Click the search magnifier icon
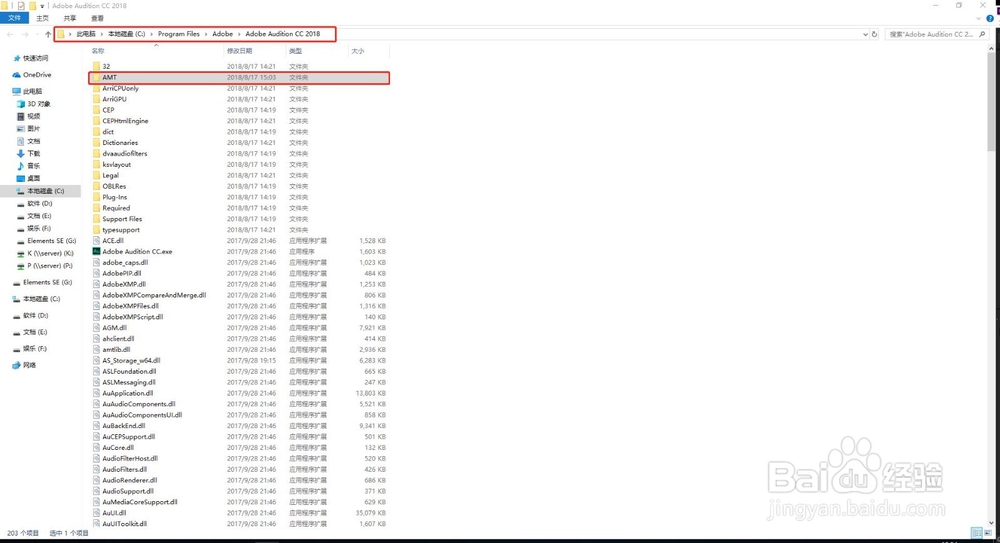Viewport: 1000px width, 543px height. pyautogui.click(x=982, y=34)
